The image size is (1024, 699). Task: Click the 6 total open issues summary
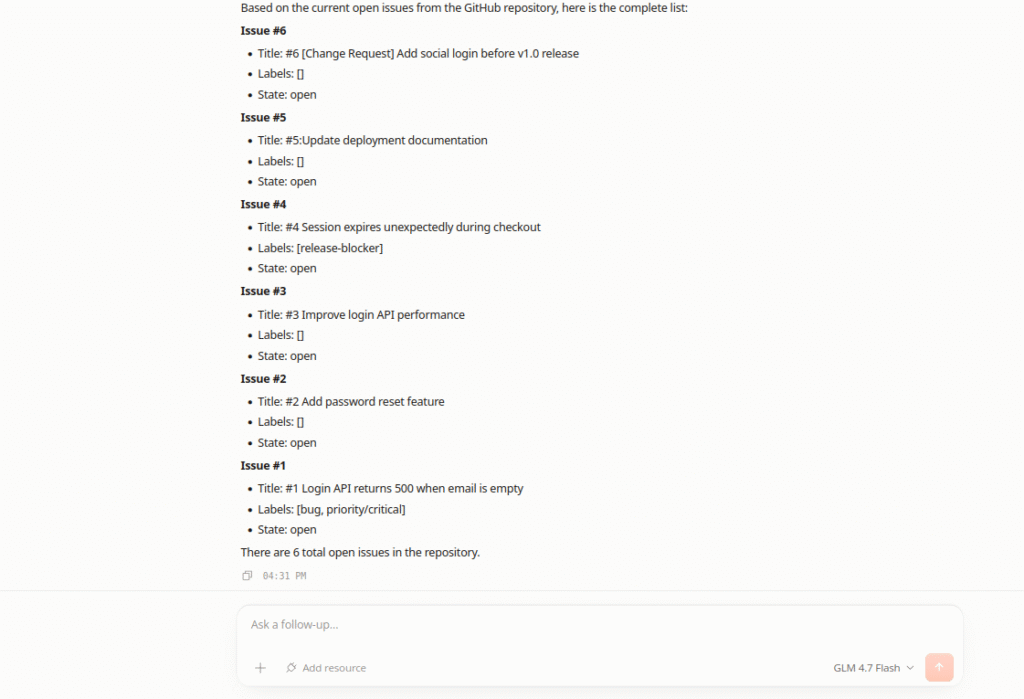click(360, 553)
